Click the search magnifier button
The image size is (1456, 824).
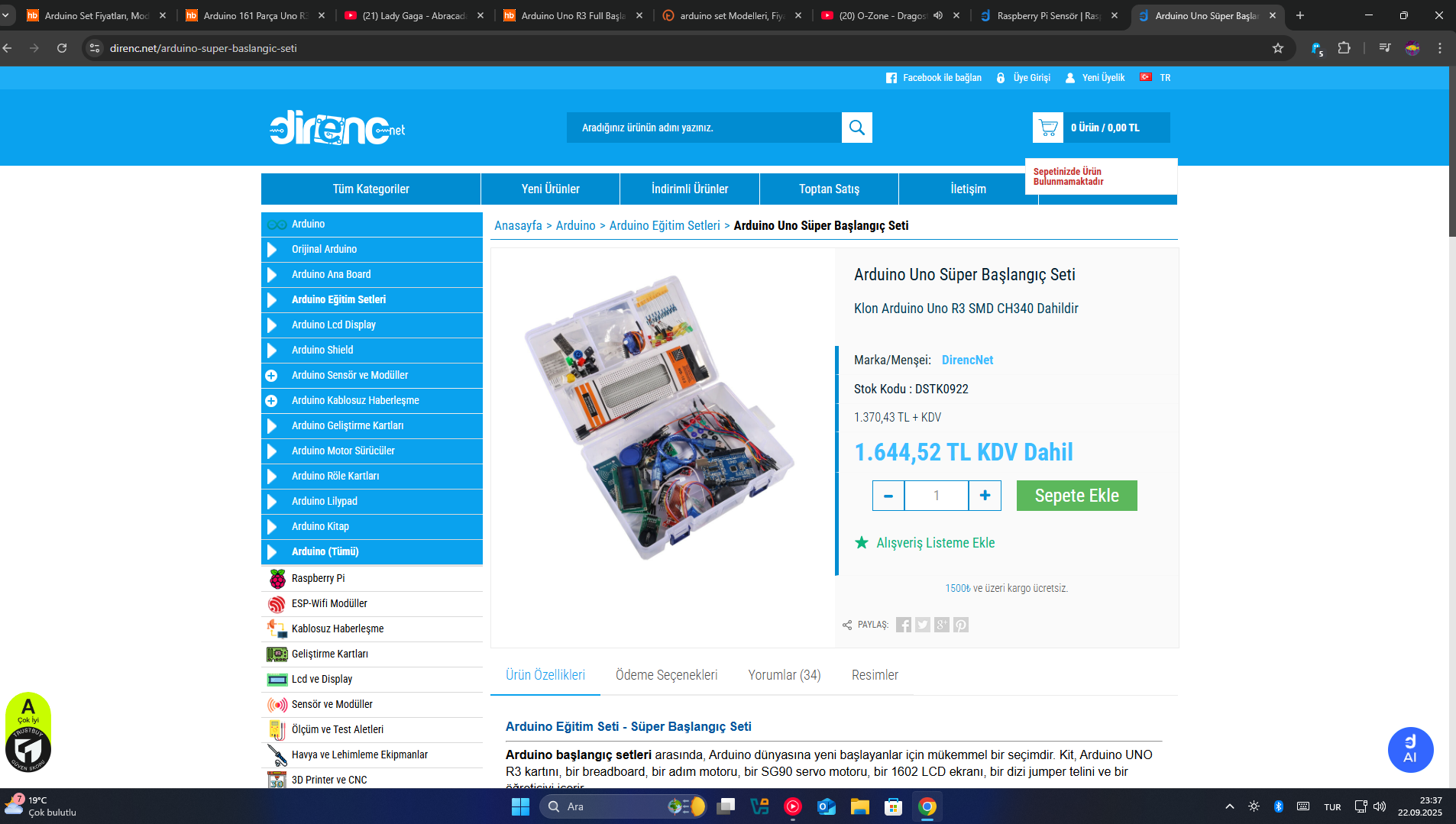pyautogui.click(x=856, y=128)
